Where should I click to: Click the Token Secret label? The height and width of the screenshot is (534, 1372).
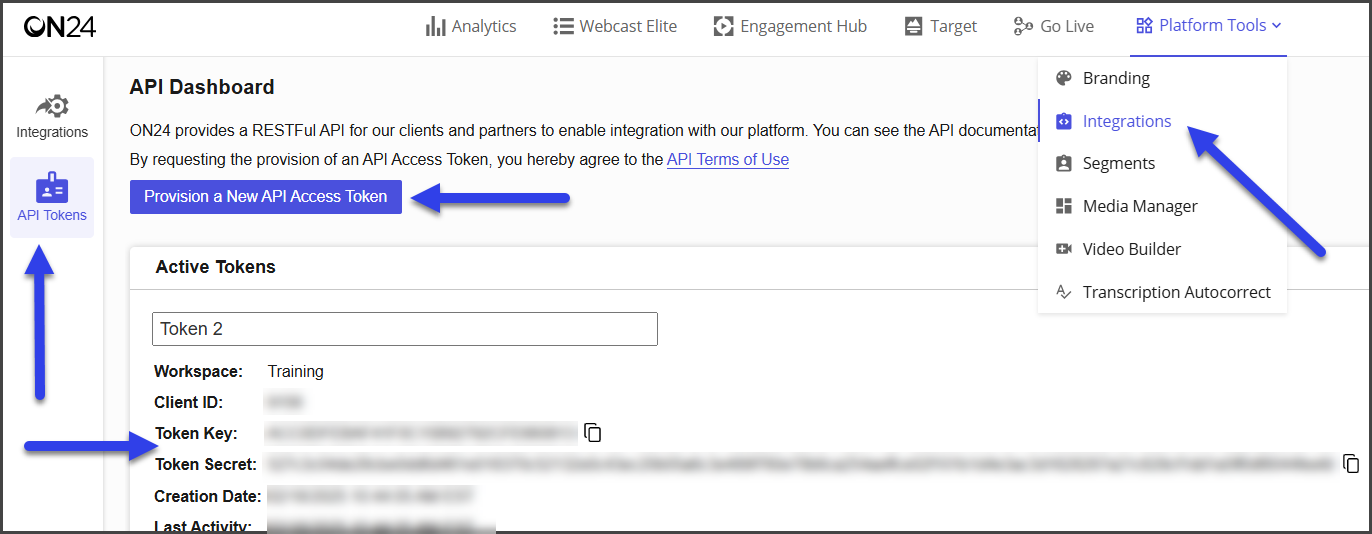(206, 464)
